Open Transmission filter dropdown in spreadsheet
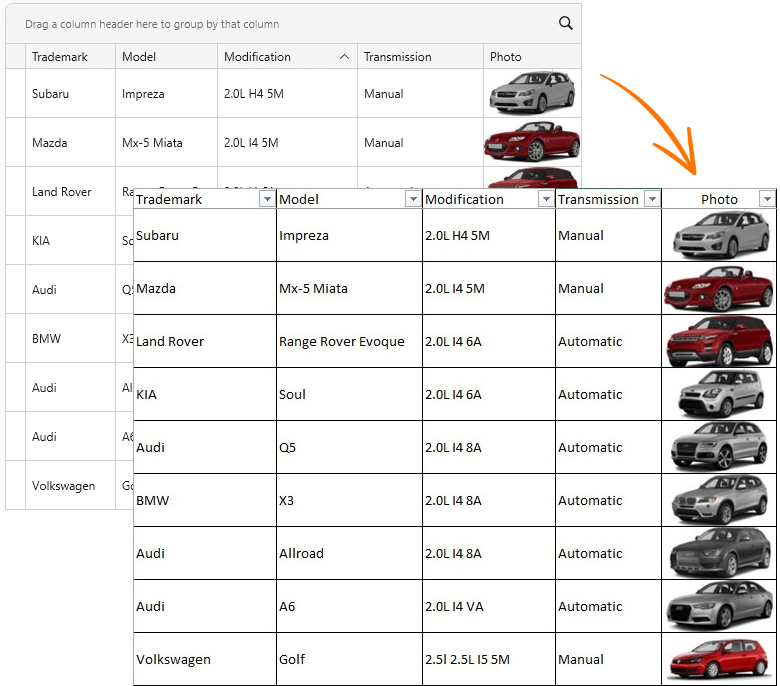 (x=652, y=199)
